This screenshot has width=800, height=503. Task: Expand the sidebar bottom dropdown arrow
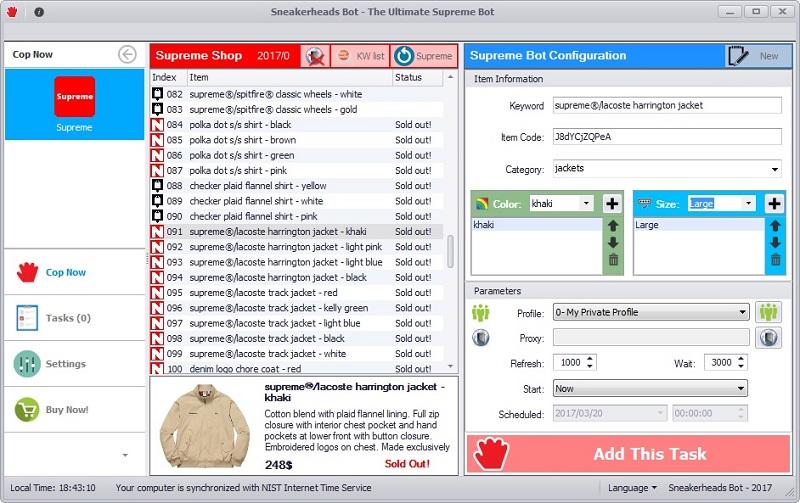pyautogui.click(x=125, y=455)
